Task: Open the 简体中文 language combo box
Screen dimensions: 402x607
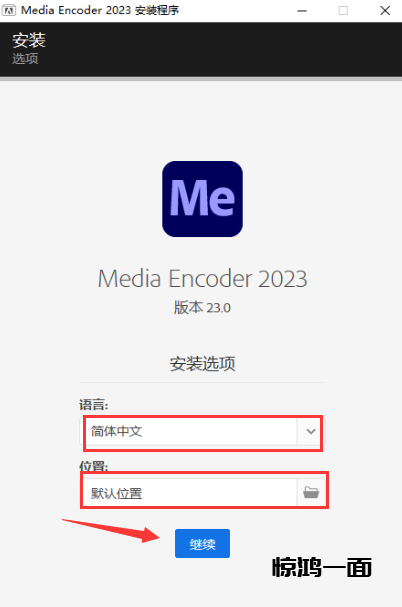Action: [x=203, y=431]
